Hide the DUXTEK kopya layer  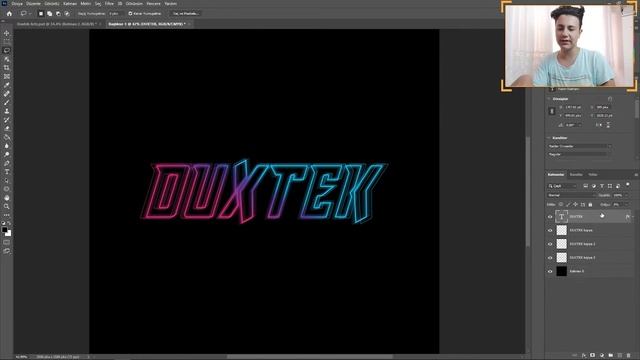click(550, 230)
